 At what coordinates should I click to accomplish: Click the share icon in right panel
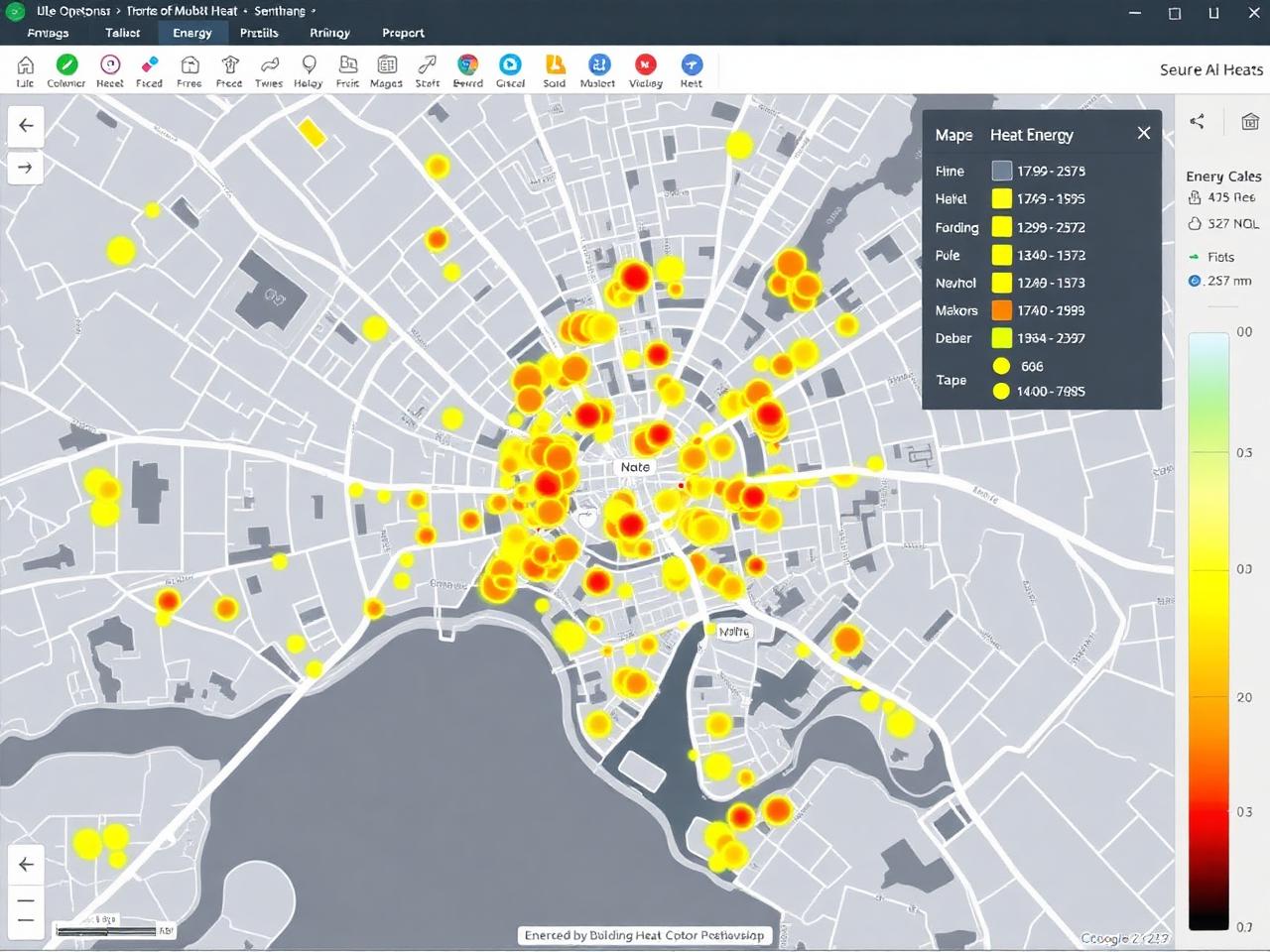pyautogui.click(x=1198, y=121)
